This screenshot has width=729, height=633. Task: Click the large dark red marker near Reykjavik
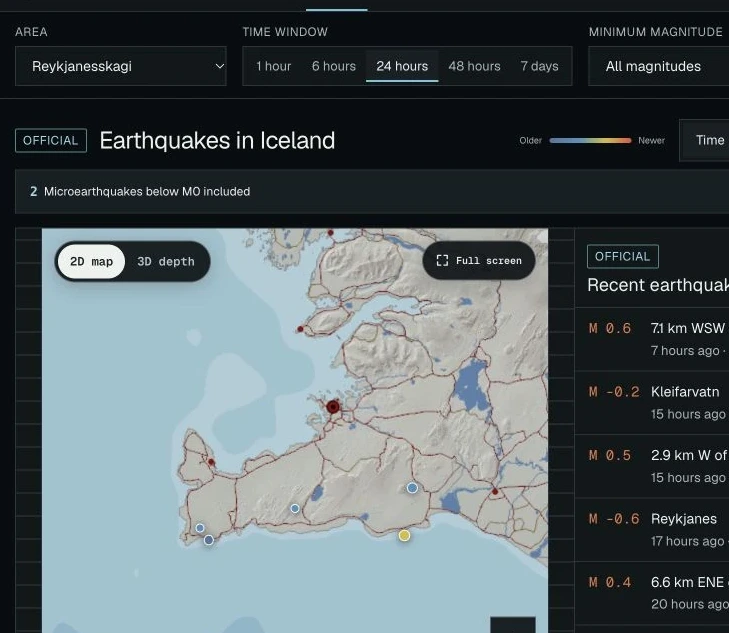pyautogui.click(x=333, y=407)
